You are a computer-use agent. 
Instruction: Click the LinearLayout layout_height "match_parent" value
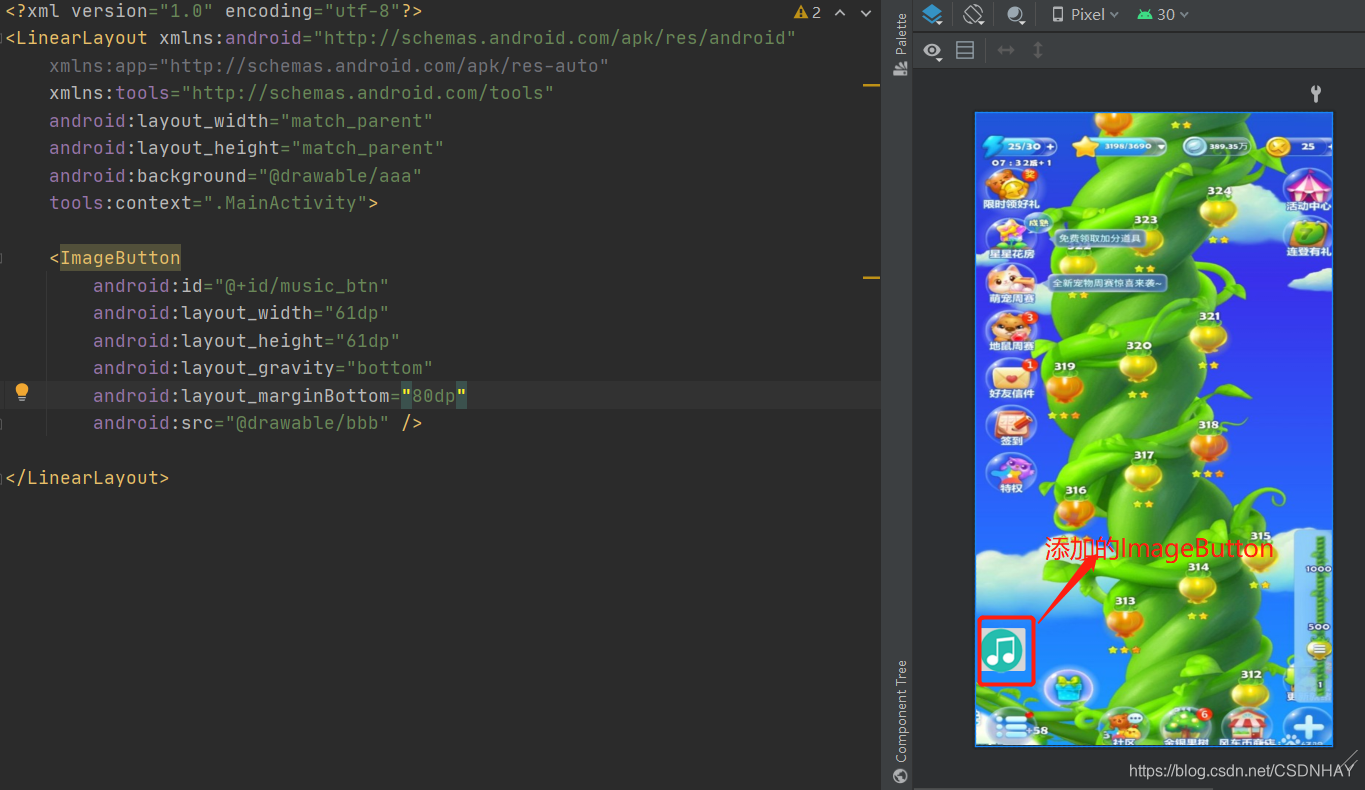368,148
